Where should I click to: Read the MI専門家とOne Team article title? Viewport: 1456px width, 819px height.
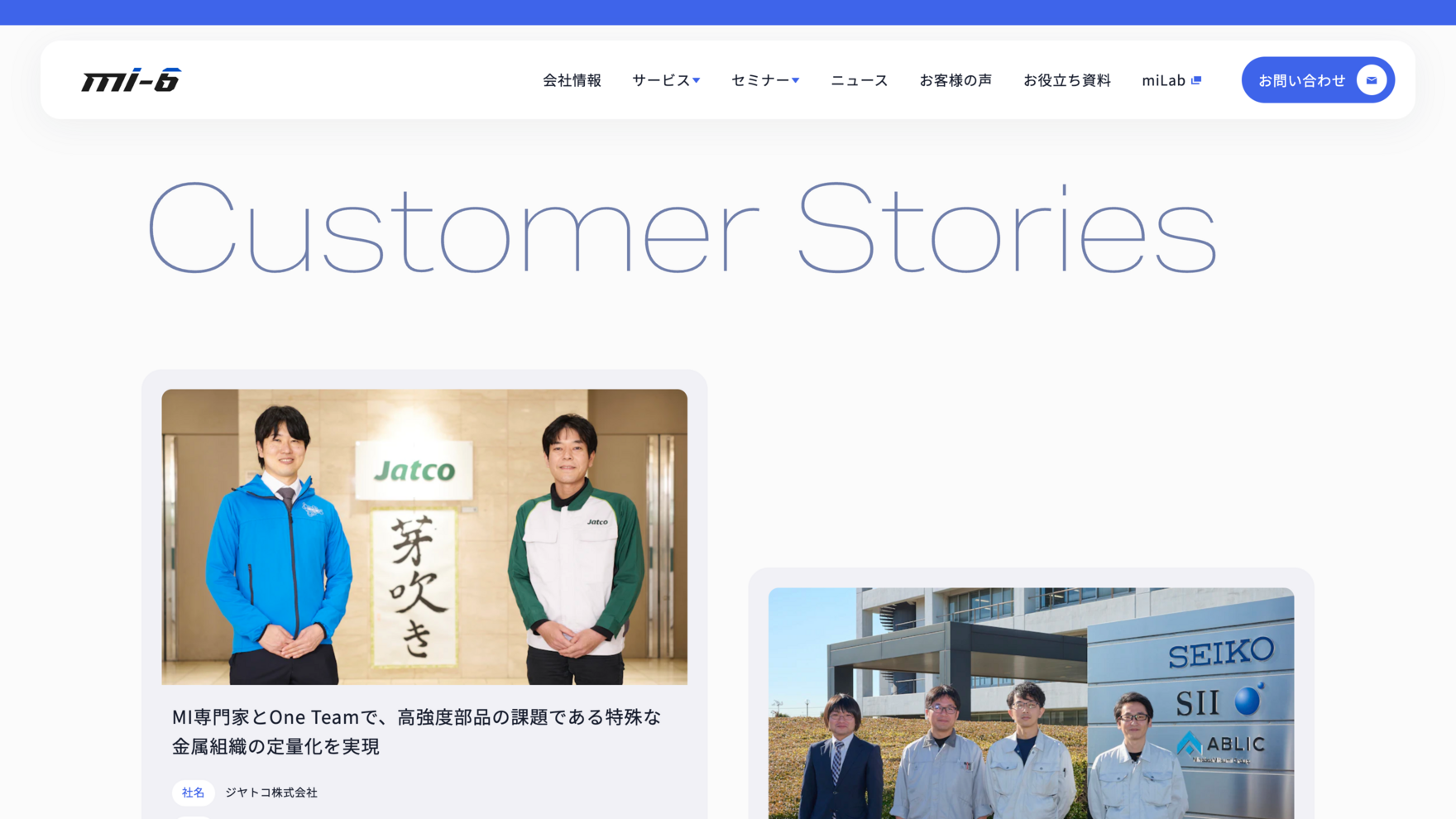point(416,731)
